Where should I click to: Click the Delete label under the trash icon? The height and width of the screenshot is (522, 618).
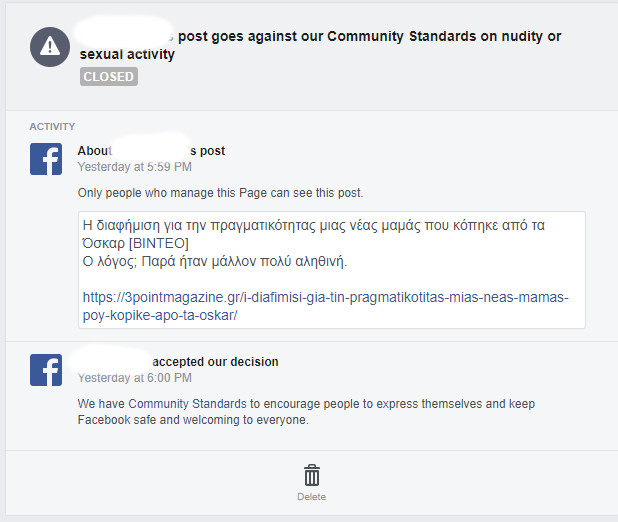311,497
